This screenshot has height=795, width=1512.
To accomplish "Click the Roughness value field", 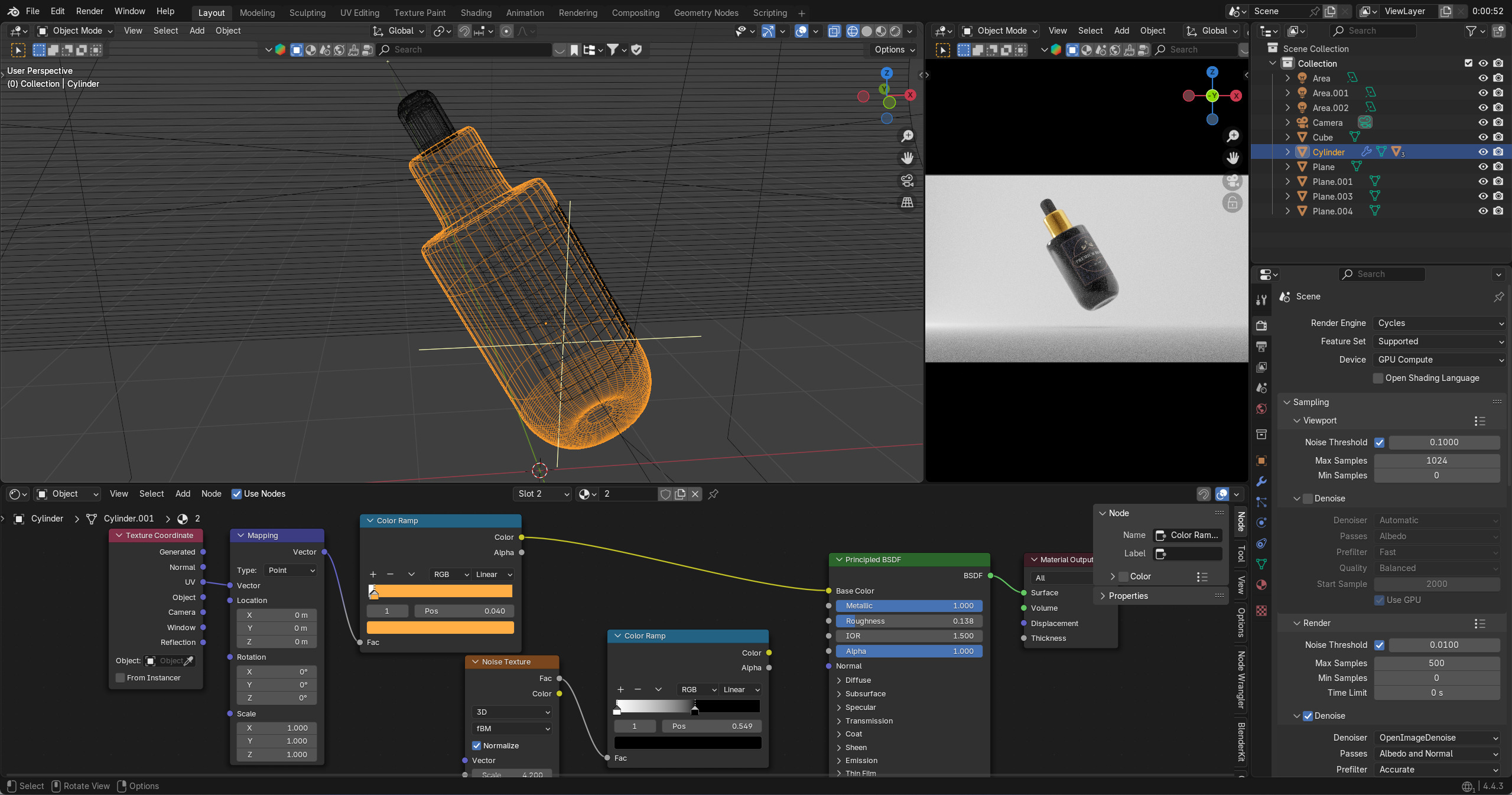I will pos(909,621).
